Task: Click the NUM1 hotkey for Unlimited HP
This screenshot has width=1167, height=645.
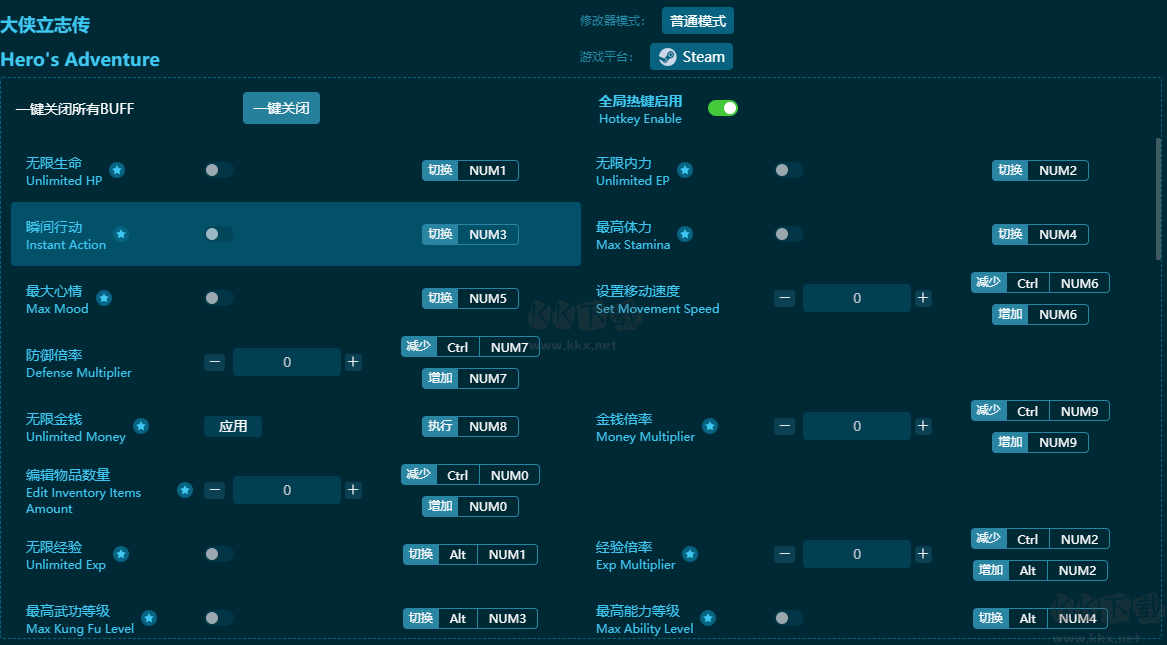Action: click(470, 170)
